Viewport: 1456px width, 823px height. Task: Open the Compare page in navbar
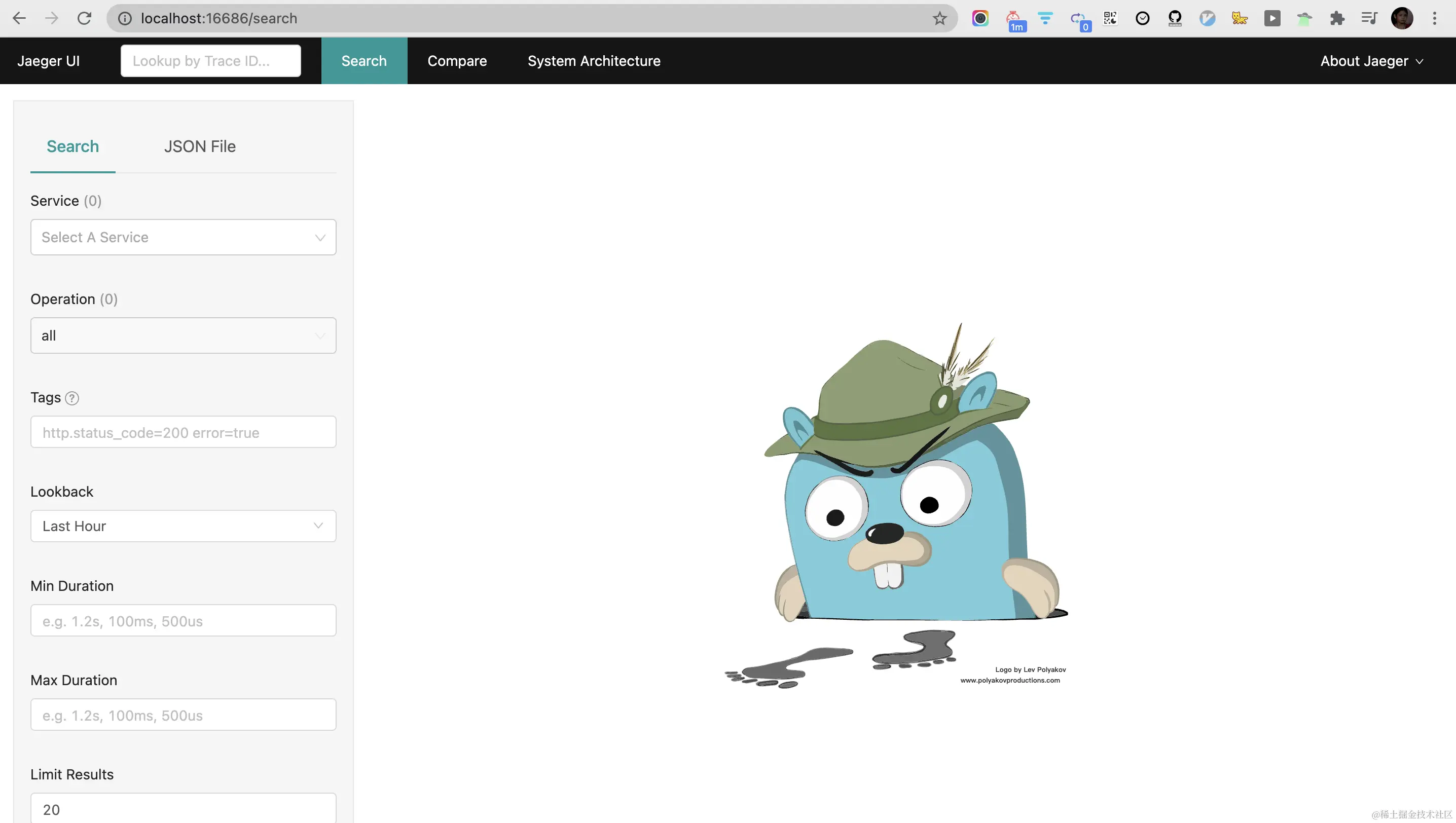point(457,61)
